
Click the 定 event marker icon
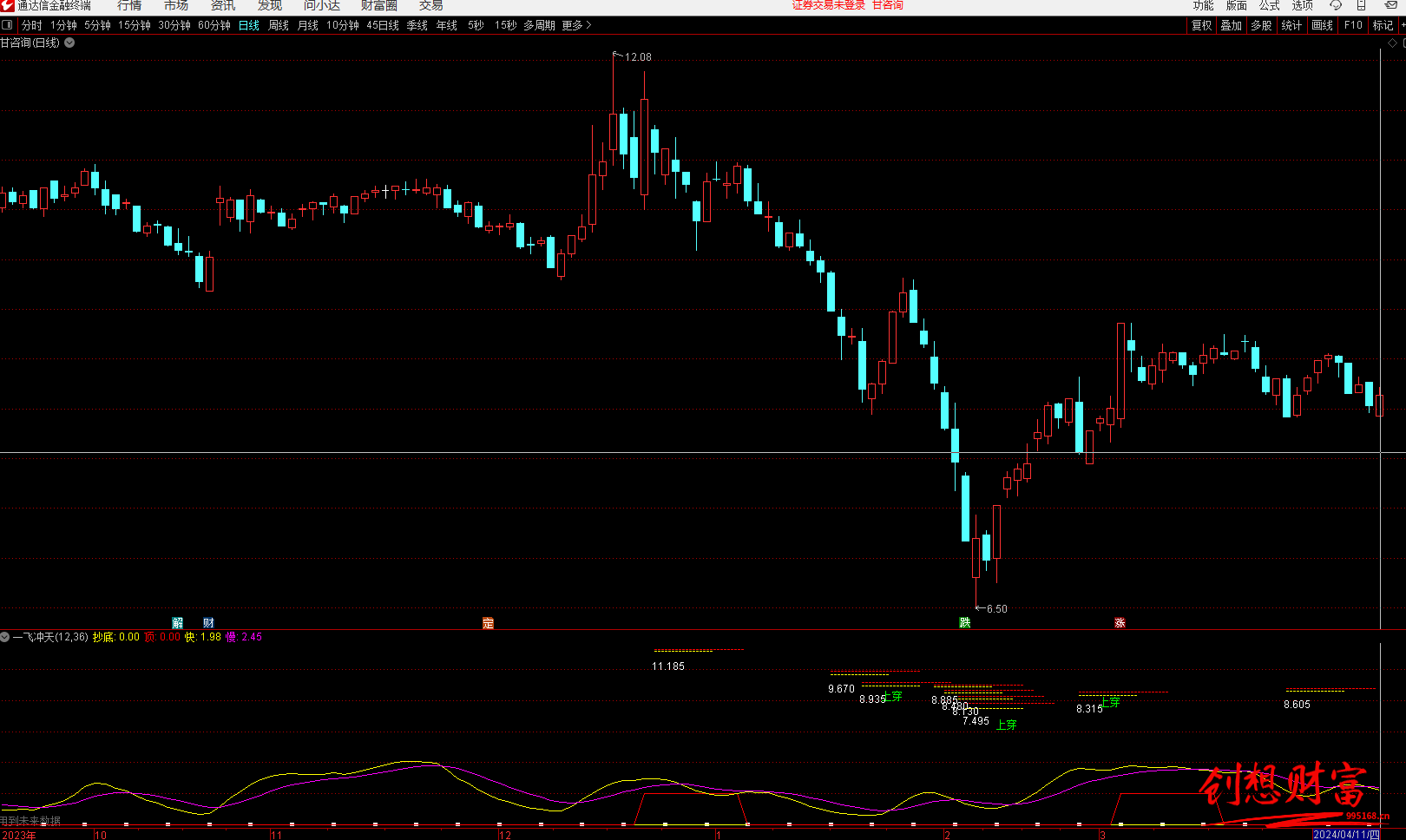coord(488,623)
